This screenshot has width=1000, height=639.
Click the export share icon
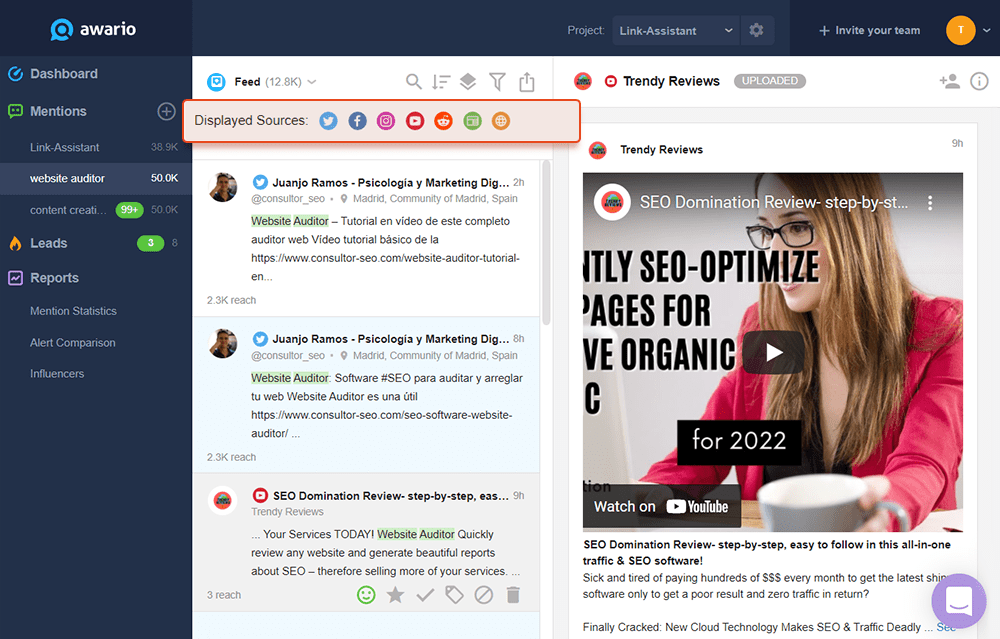[x=527, y=82]
